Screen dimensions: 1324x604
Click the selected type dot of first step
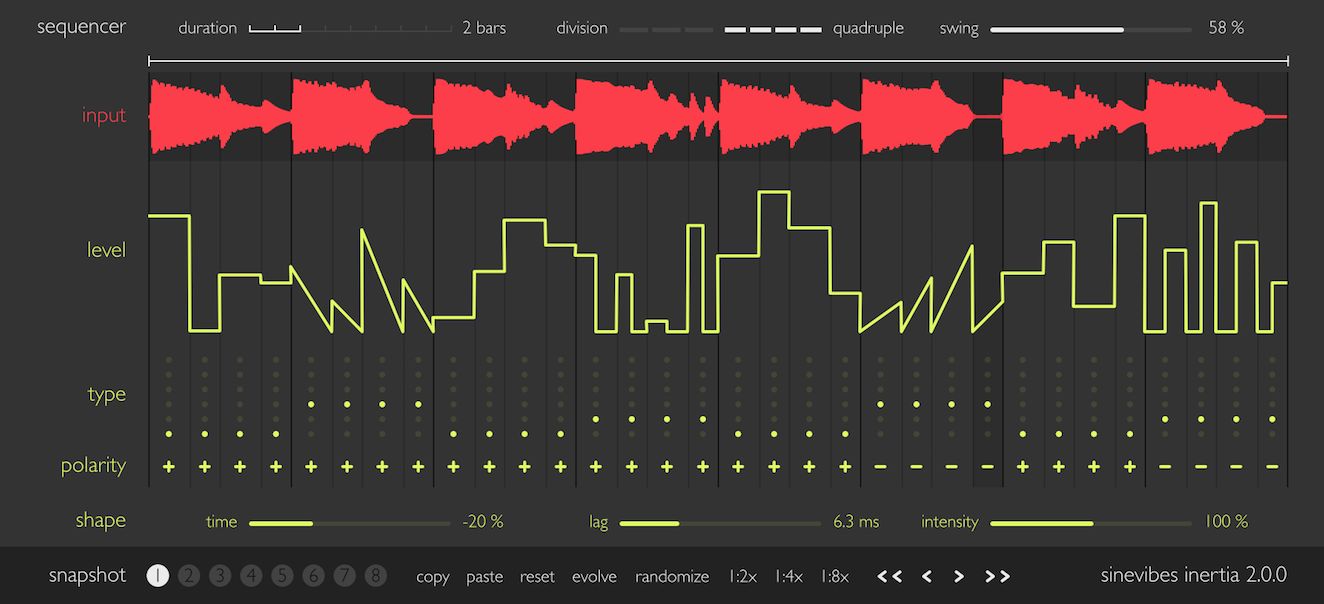click(x=169, y=434)
